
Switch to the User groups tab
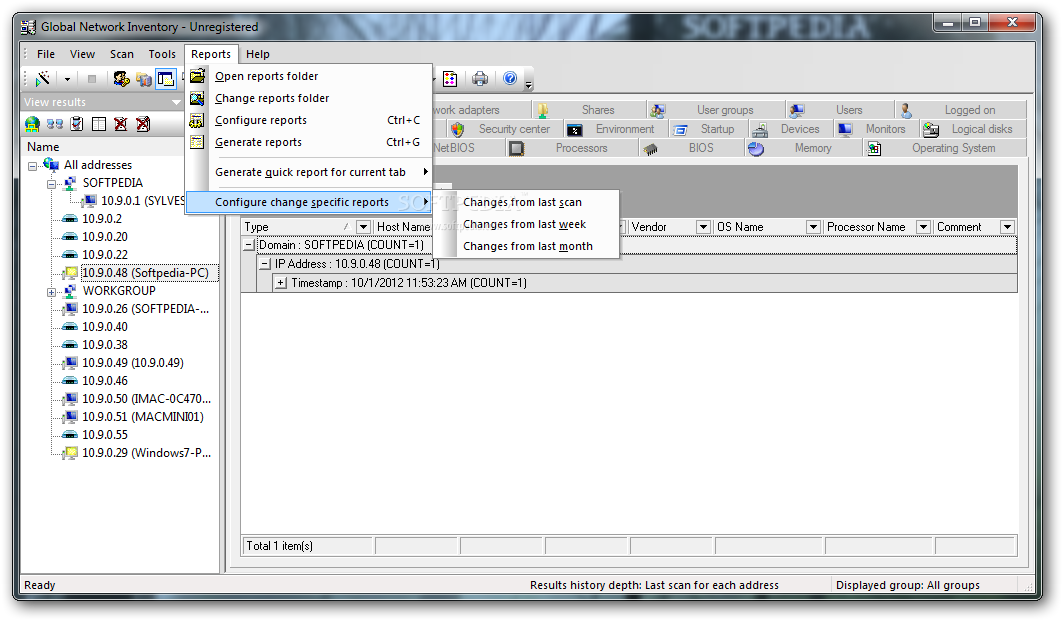click(717, 110)
